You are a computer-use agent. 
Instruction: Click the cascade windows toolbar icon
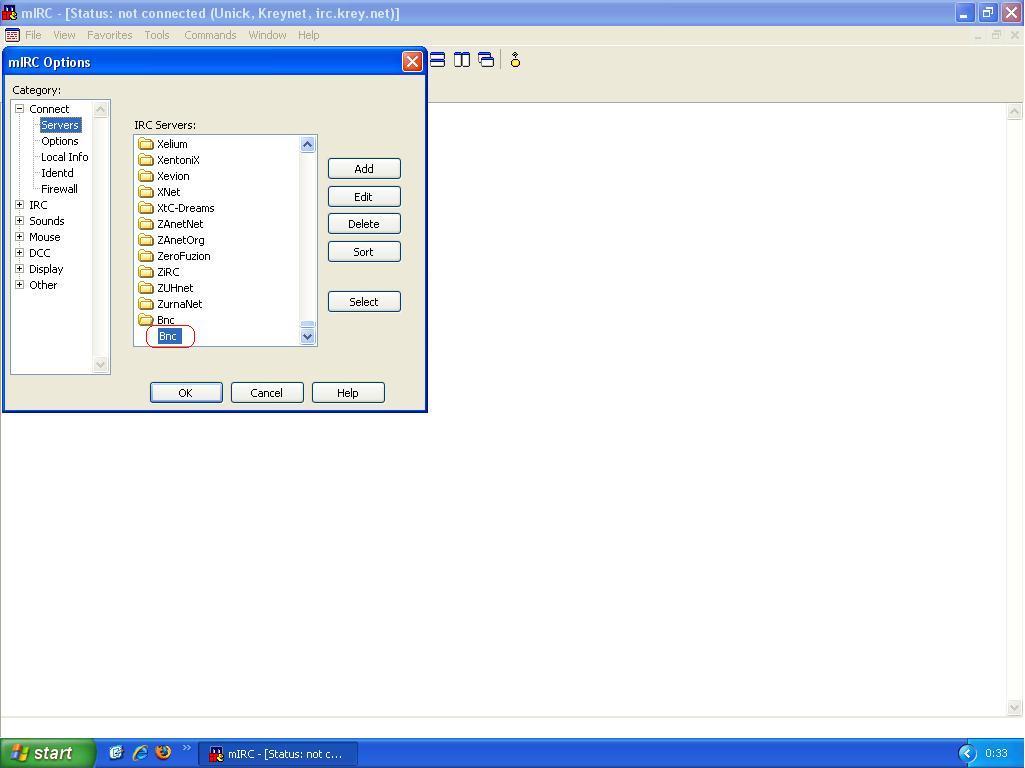(486, 60)
